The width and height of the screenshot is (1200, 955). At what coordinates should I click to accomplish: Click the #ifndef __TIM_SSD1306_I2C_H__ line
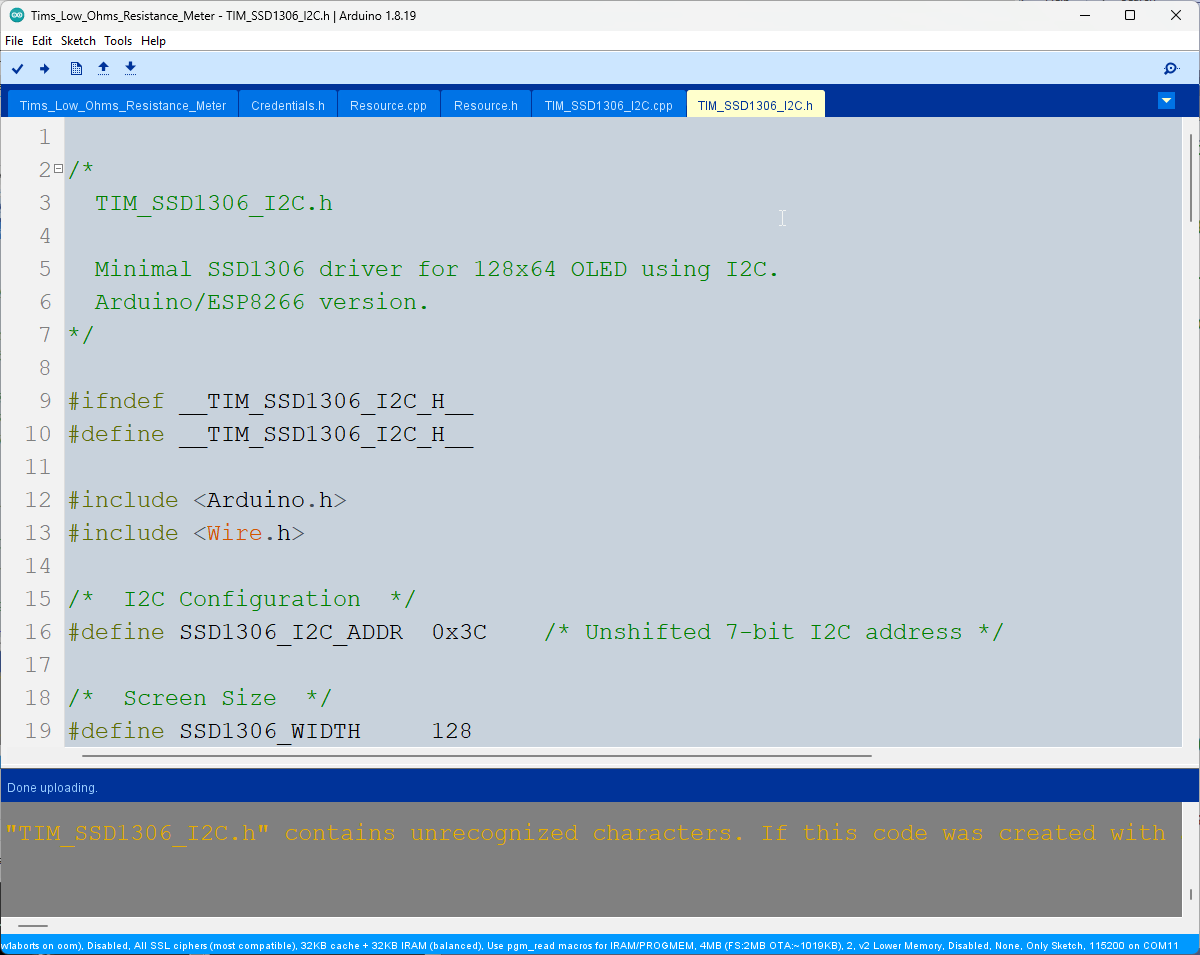(271, 401)
